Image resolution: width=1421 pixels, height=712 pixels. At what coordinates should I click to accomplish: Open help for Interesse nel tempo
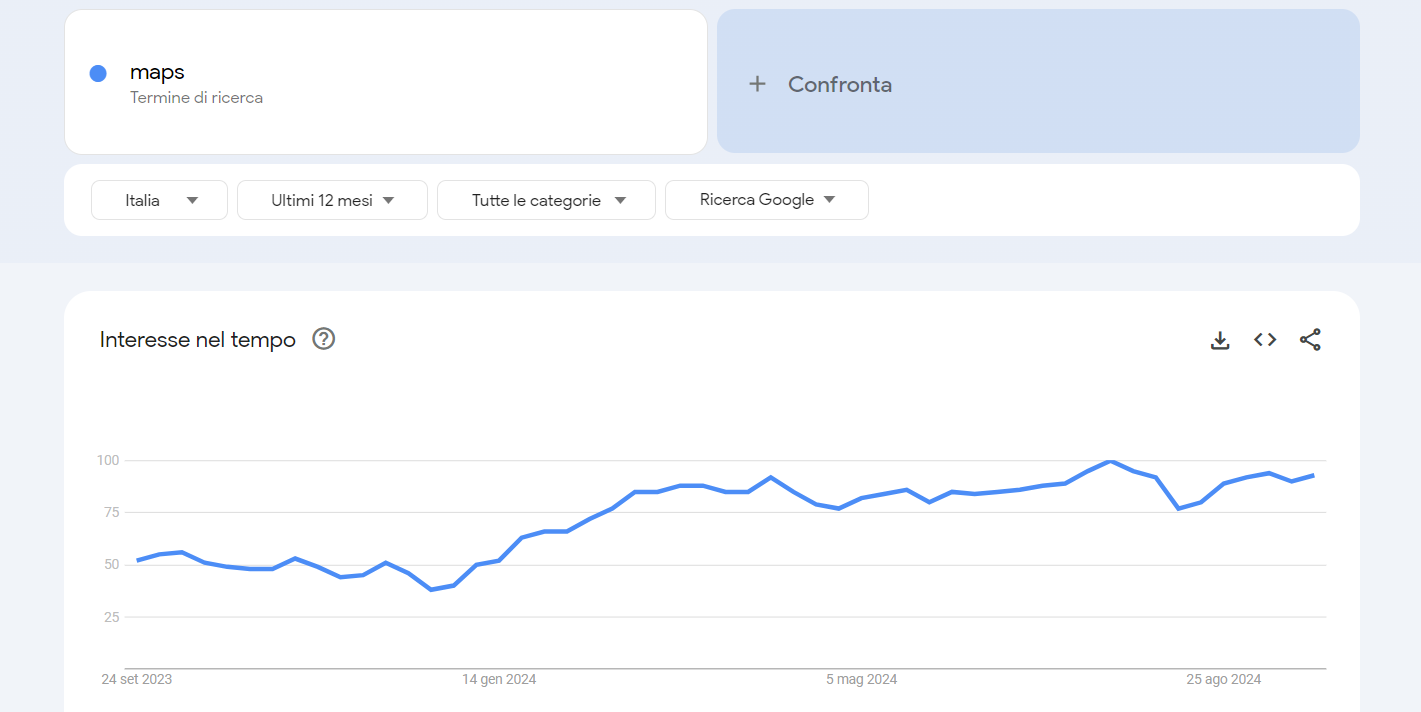click(x=323, y=339)
